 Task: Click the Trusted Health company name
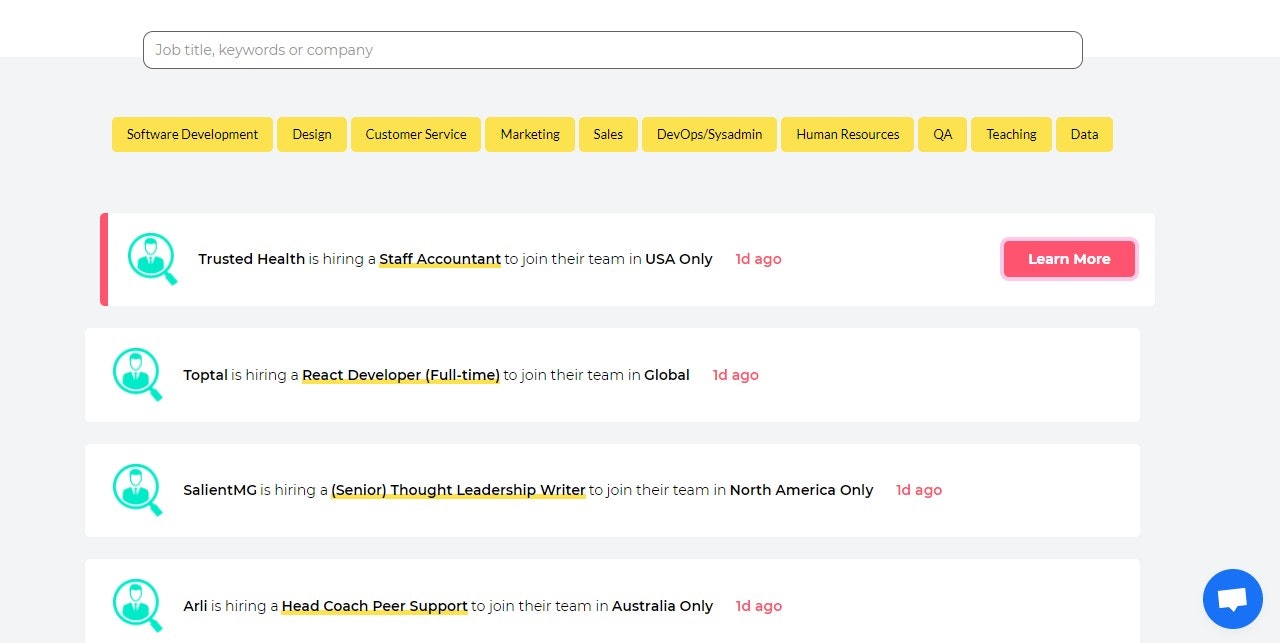tap(252, 259)
